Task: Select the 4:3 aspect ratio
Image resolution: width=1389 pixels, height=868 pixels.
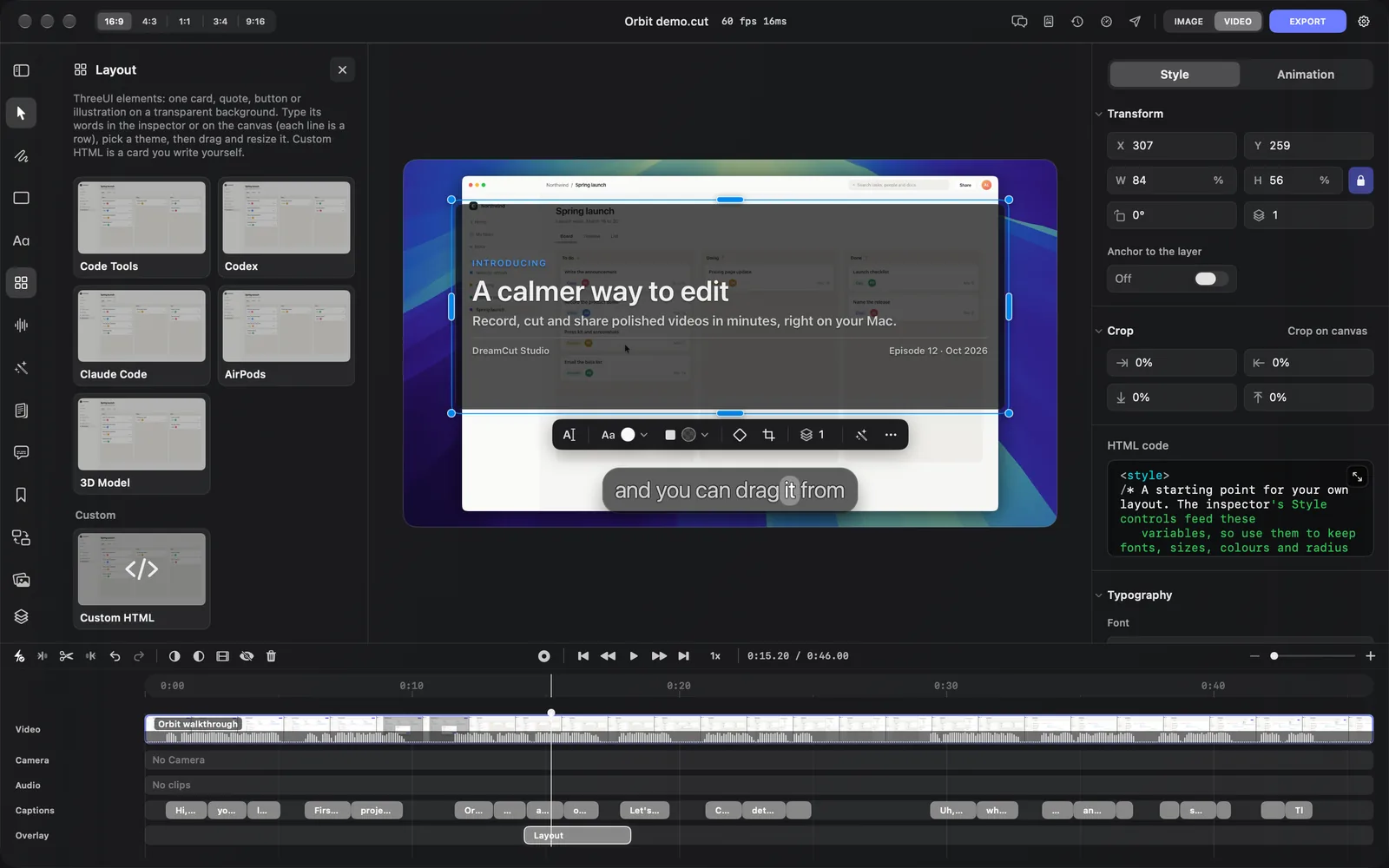Action: [x=149, y=22]
